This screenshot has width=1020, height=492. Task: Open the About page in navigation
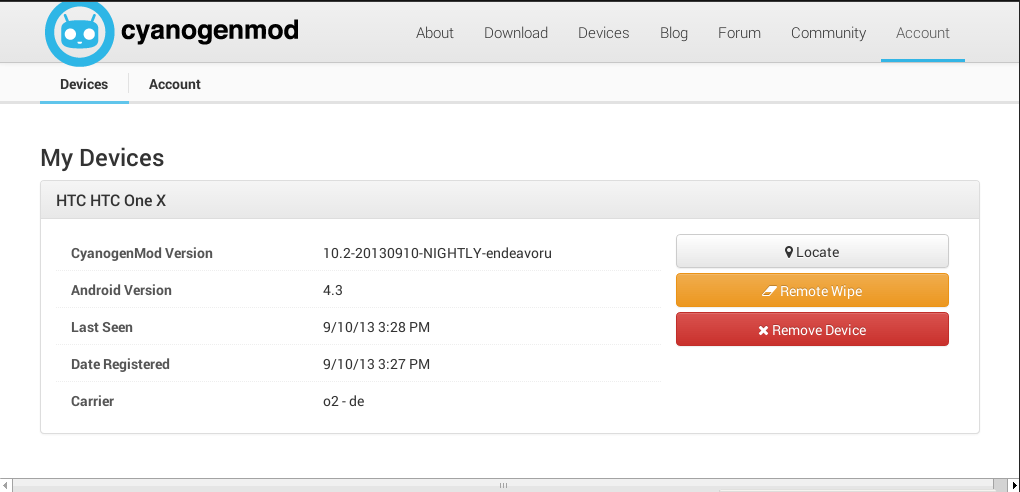pyautogui.click(x=434, y=33)
